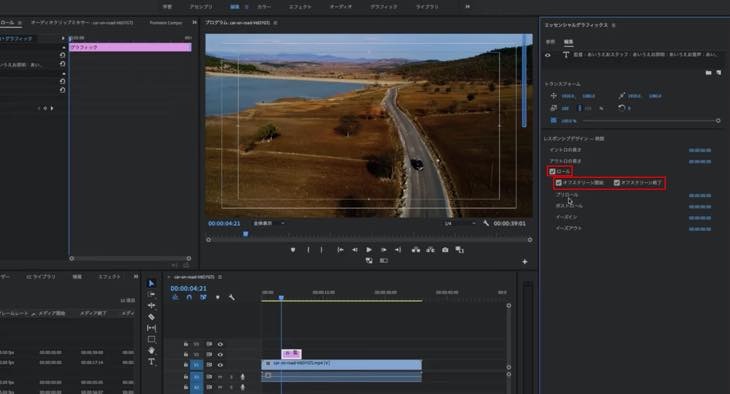
Task: Open Program monitor panel menu
Action: tap(275, 22)
